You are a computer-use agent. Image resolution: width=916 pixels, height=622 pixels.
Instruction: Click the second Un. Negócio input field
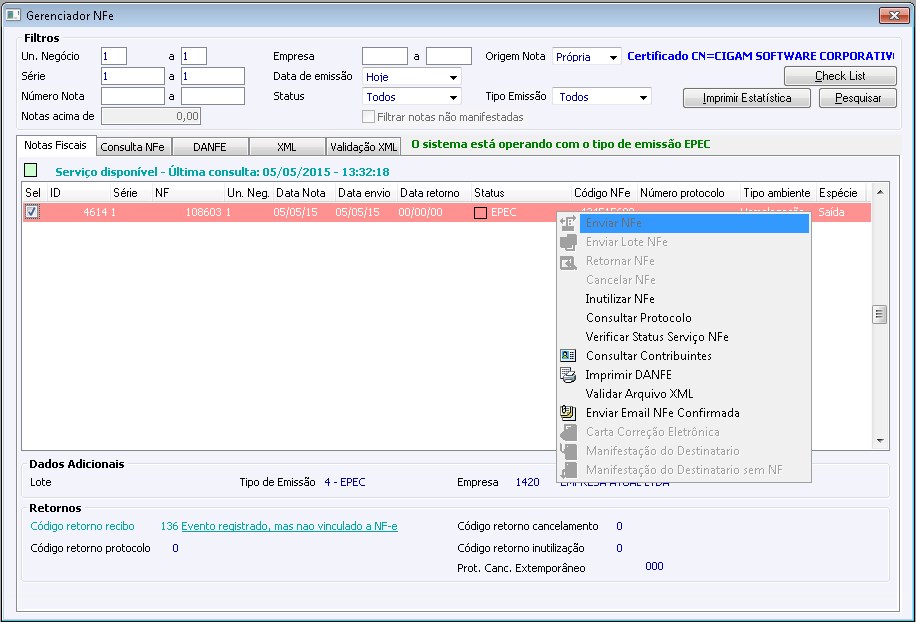(194, 56)
